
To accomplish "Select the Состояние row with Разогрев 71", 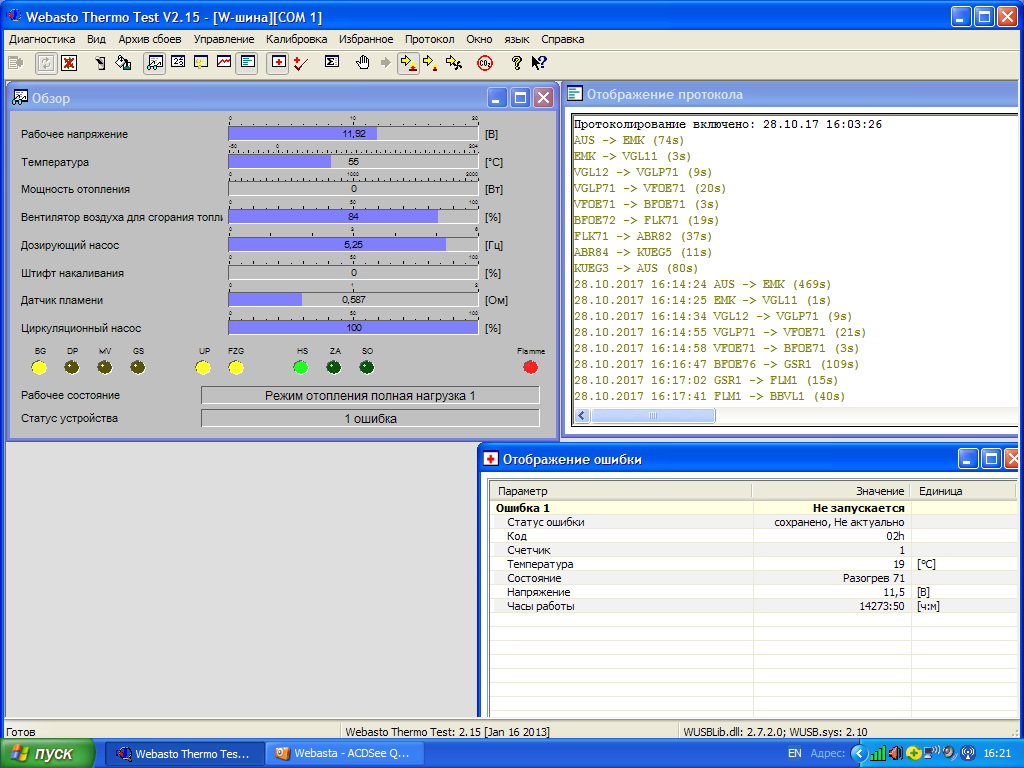I will click(x=753, y=578).
